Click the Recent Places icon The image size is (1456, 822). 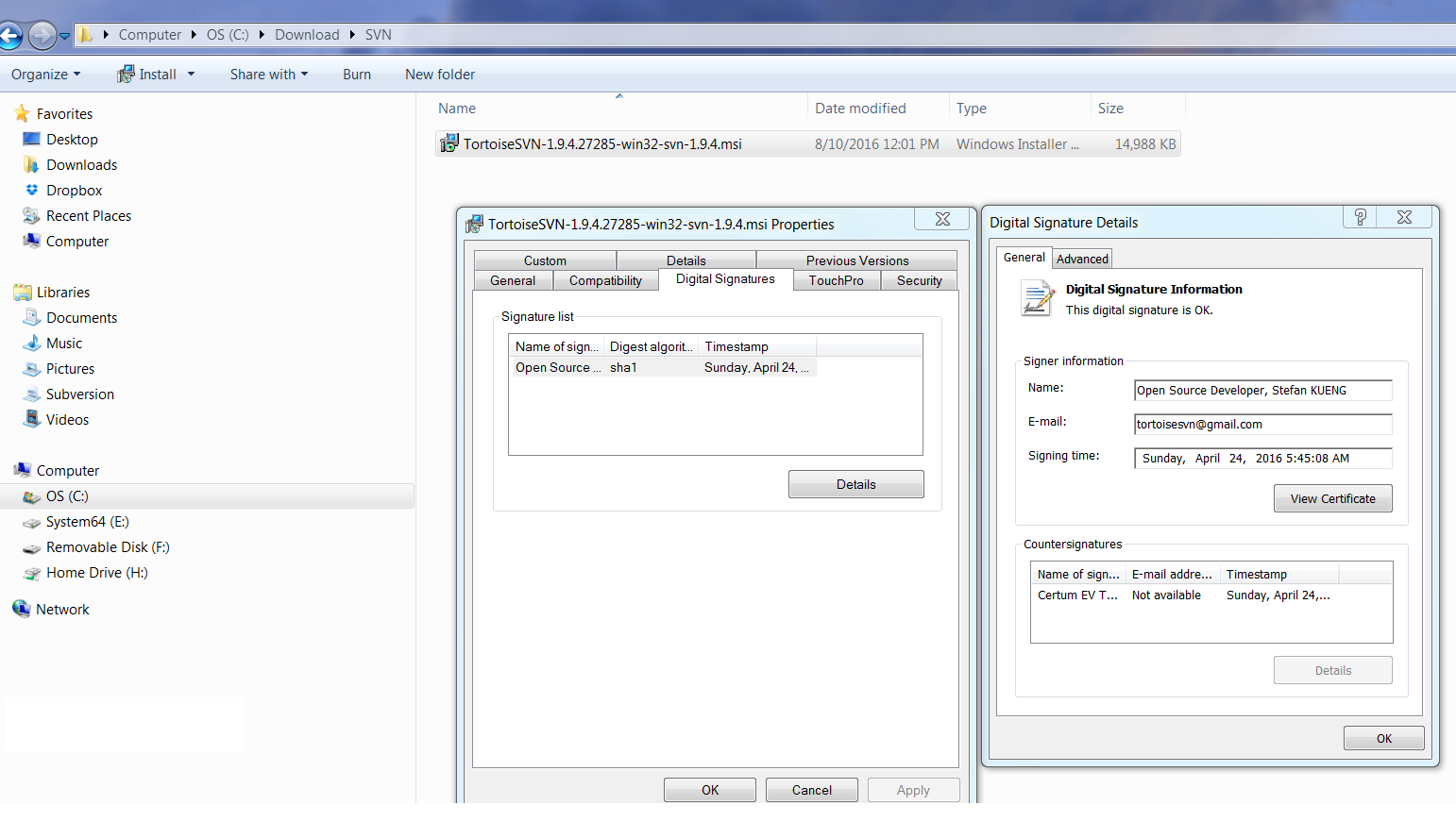pos(31,215)
